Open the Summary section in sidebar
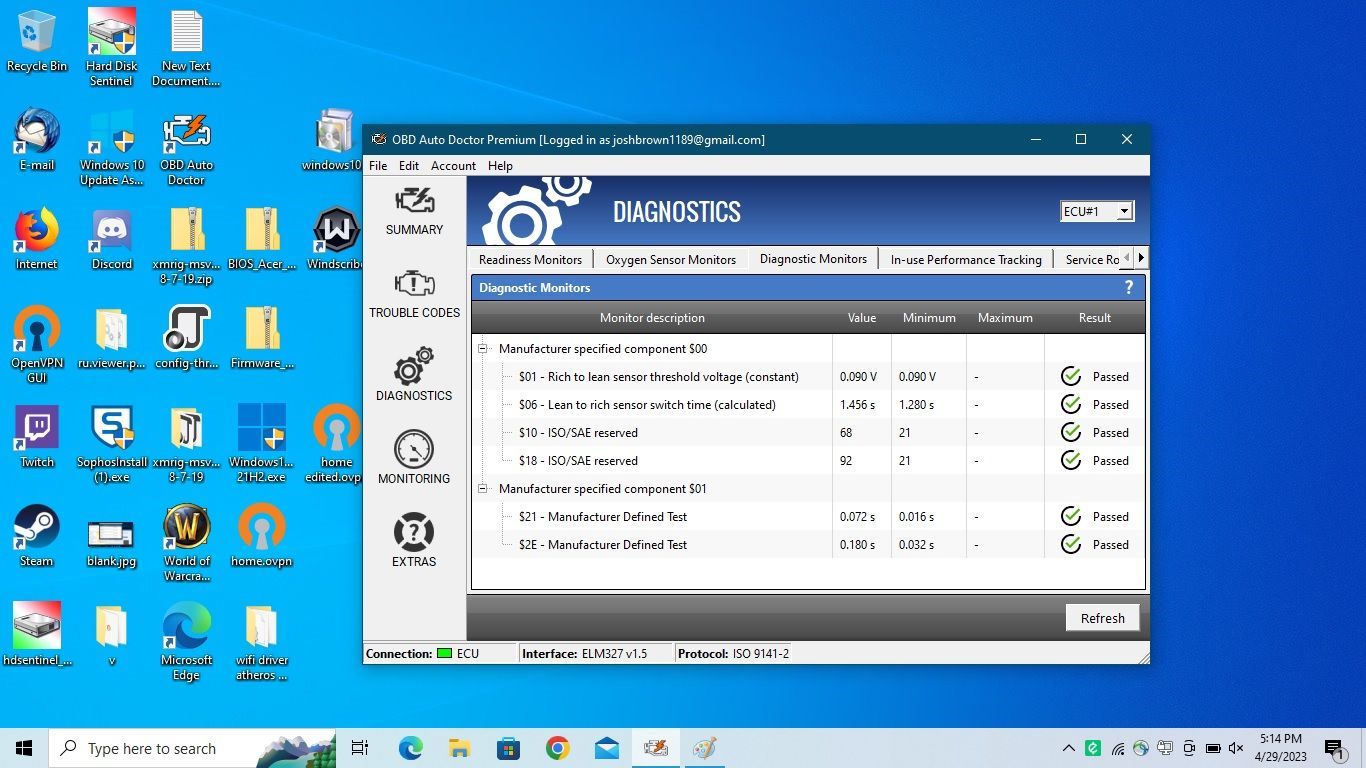 [414, 210]
